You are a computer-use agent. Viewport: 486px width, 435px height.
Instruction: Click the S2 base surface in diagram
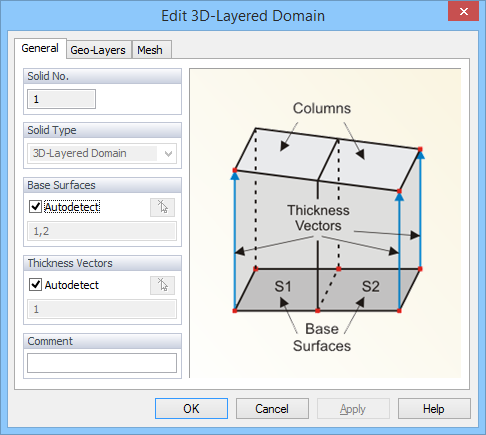[x=370, y=286]
